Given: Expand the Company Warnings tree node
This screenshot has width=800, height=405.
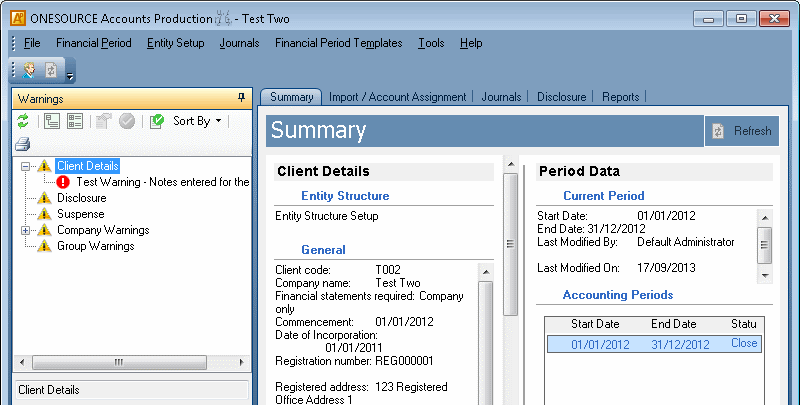Looking at the screenshot, I should click(26, 230).
